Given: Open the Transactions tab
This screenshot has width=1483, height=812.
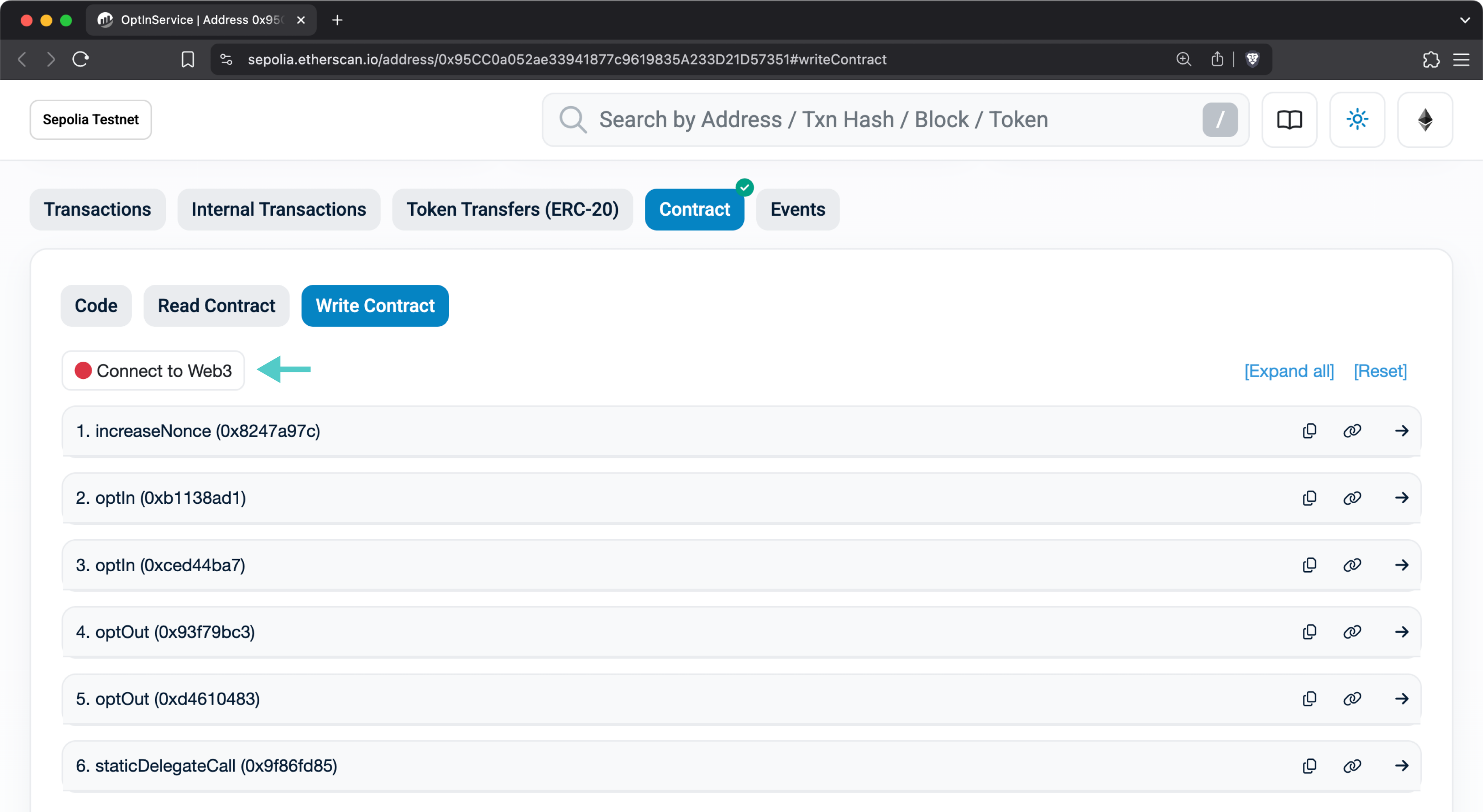Looking at the screenshot, I should pos(97,209).
